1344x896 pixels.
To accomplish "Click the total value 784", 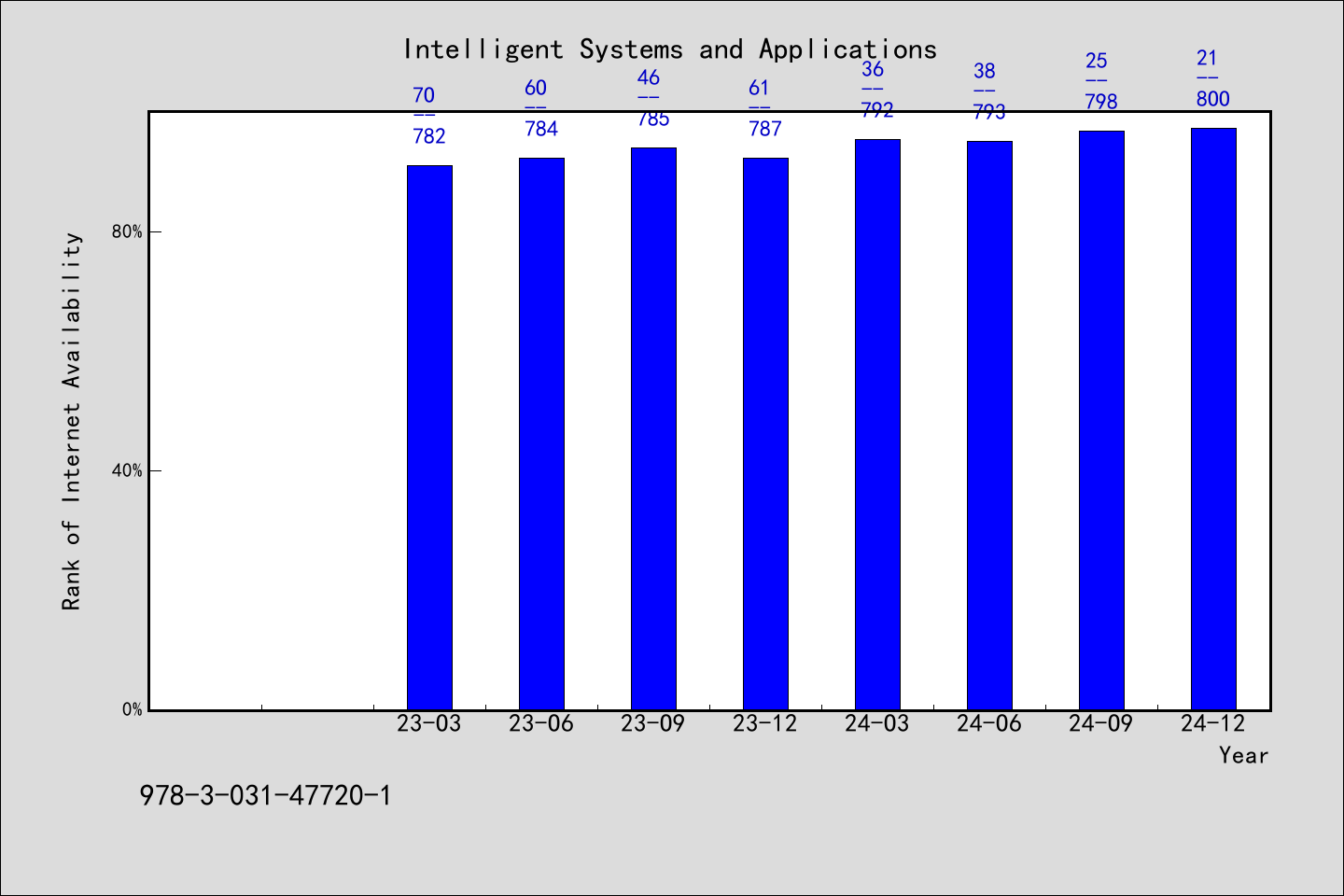I will point(541,129).
